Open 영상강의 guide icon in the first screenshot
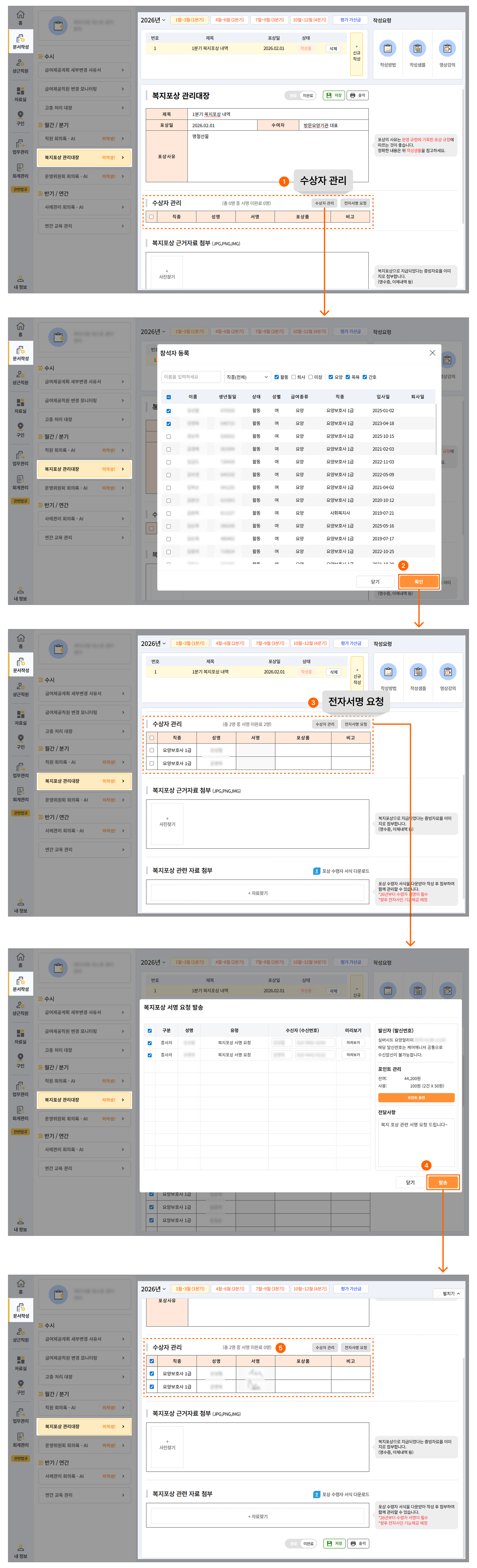The height and width of the screenshot is (1568, 477). [x=447, y=48]
